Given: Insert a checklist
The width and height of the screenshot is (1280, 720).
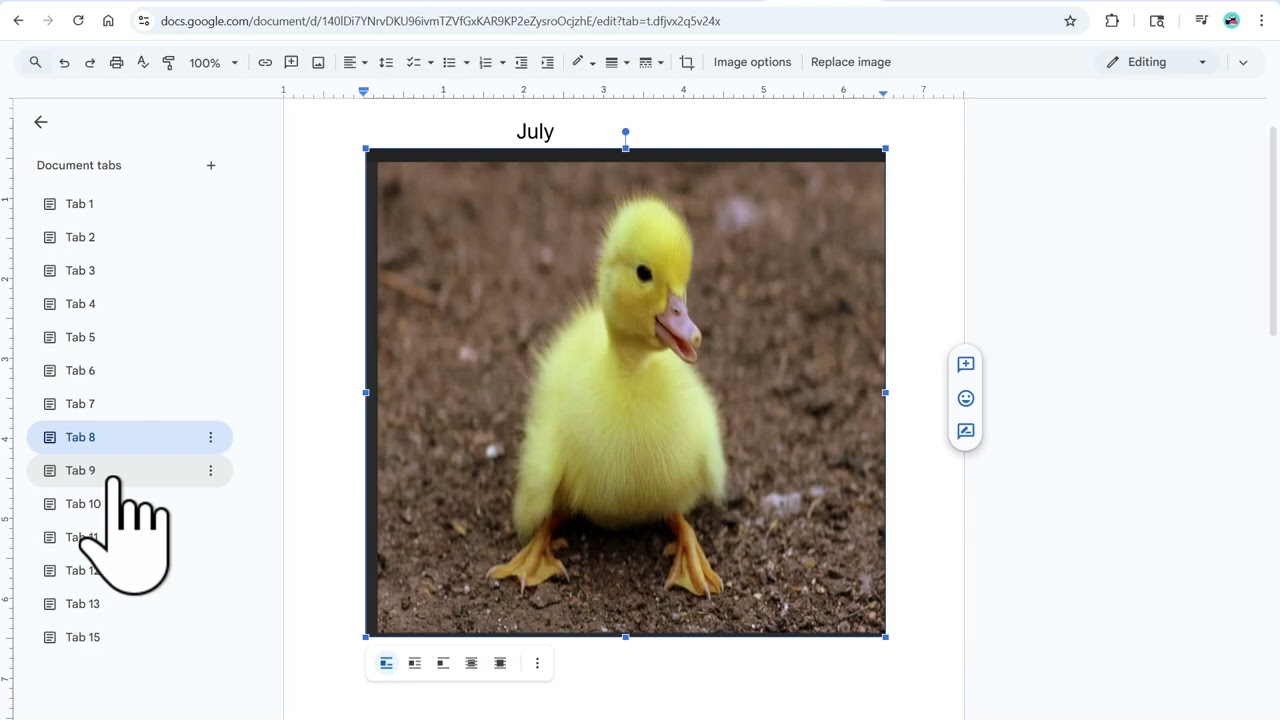Looking at the screenshot, I should 413,62.
